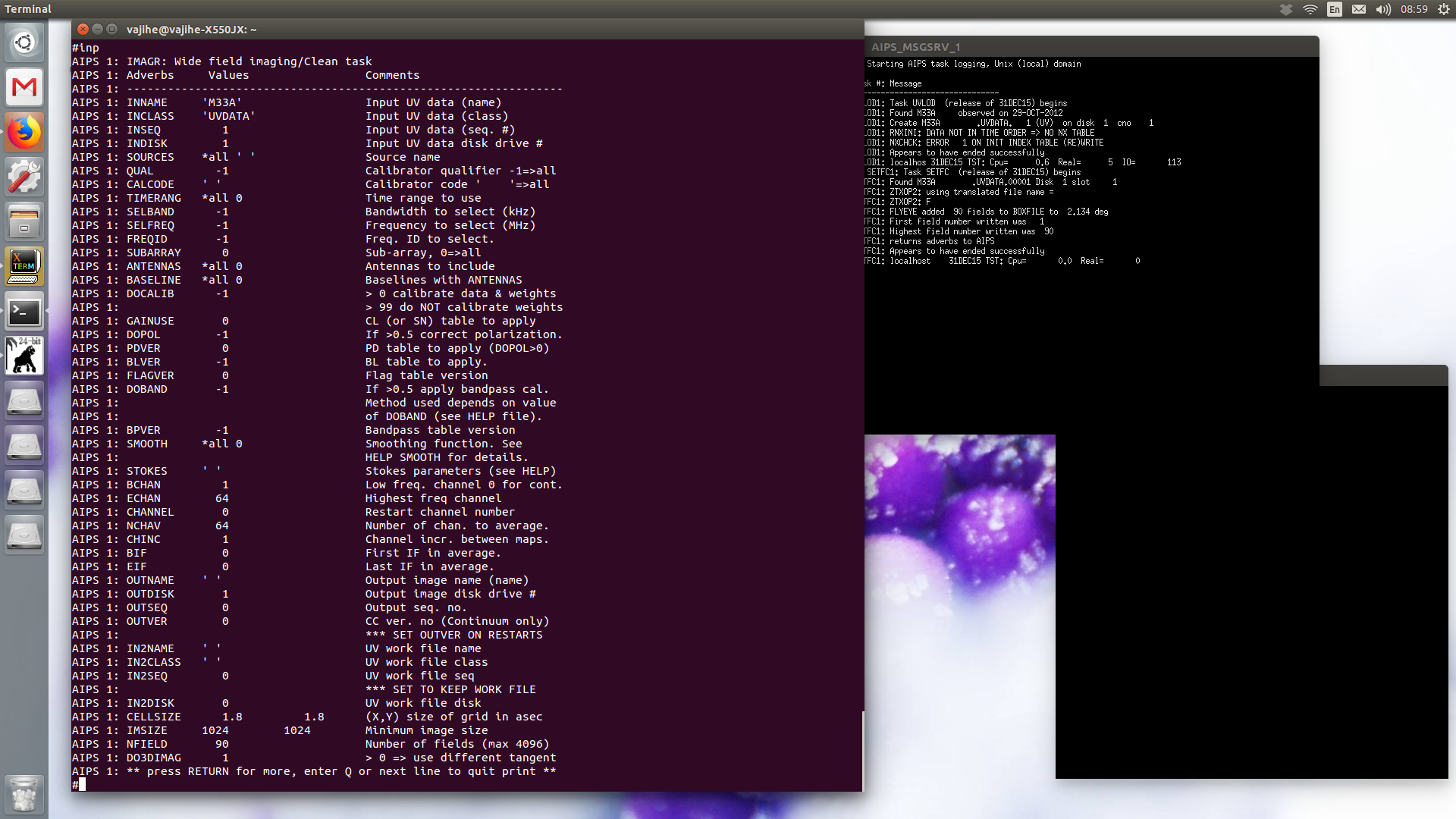Image resolution: width=1456 pixels, height=819 pixels.
Task: Open the 24-bit gorilla AIPS icon
Action: (24, 356)
